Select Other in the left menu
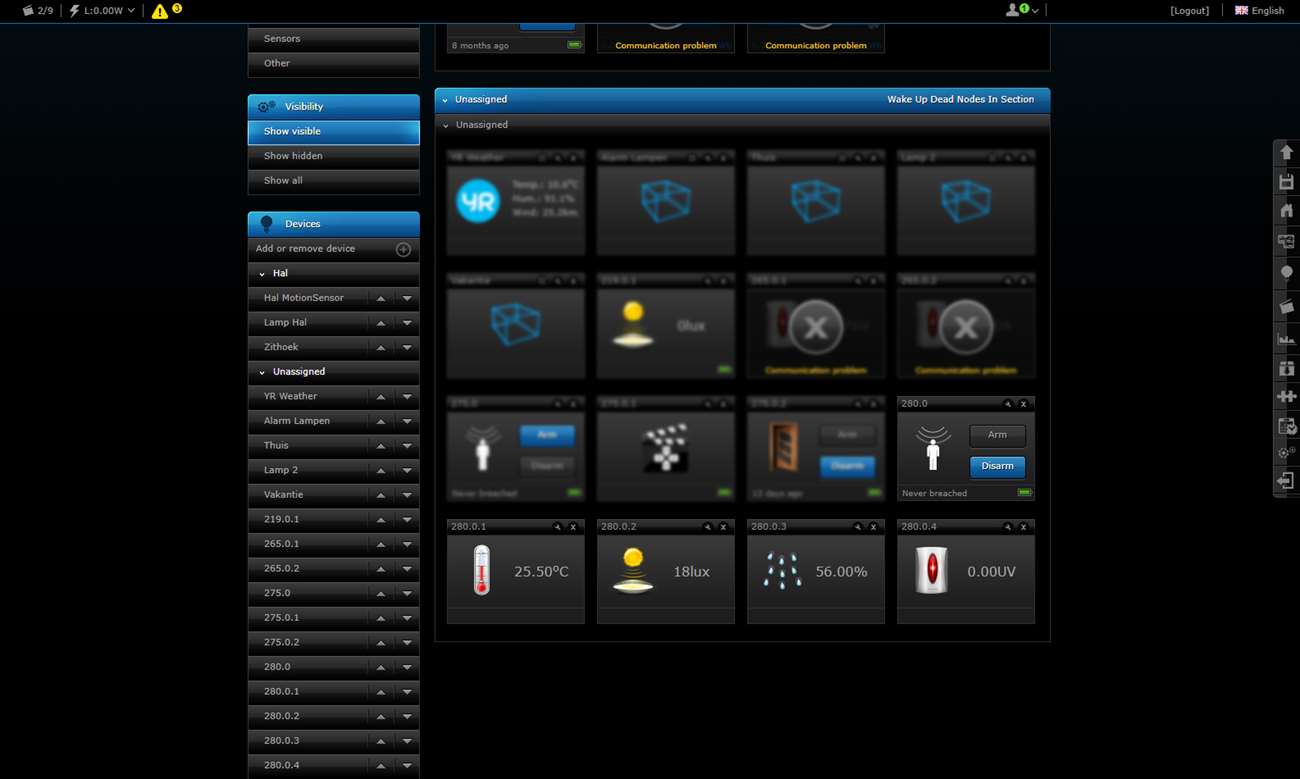 coord(333,63)
